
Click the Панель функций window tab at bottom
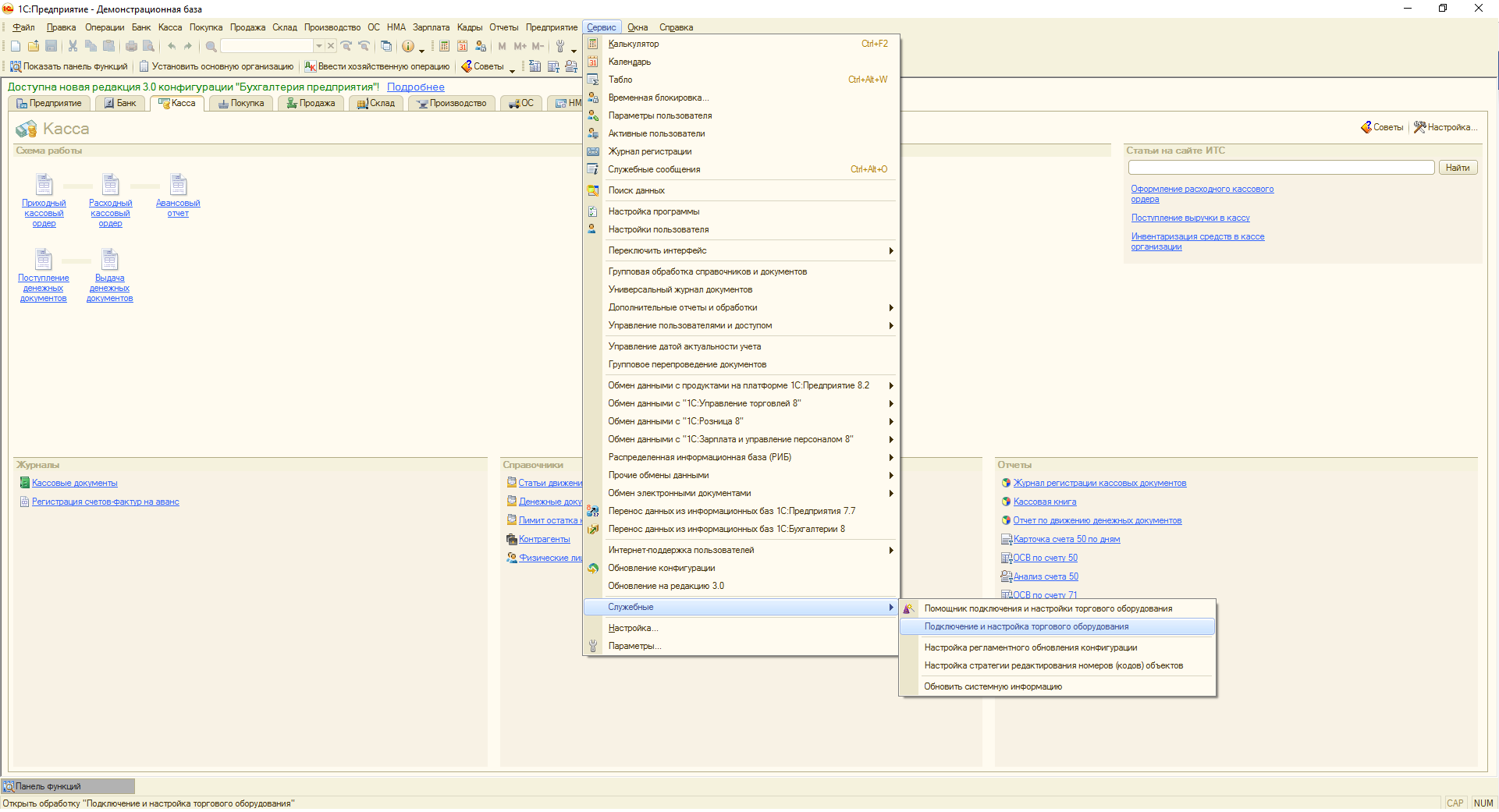69,786
